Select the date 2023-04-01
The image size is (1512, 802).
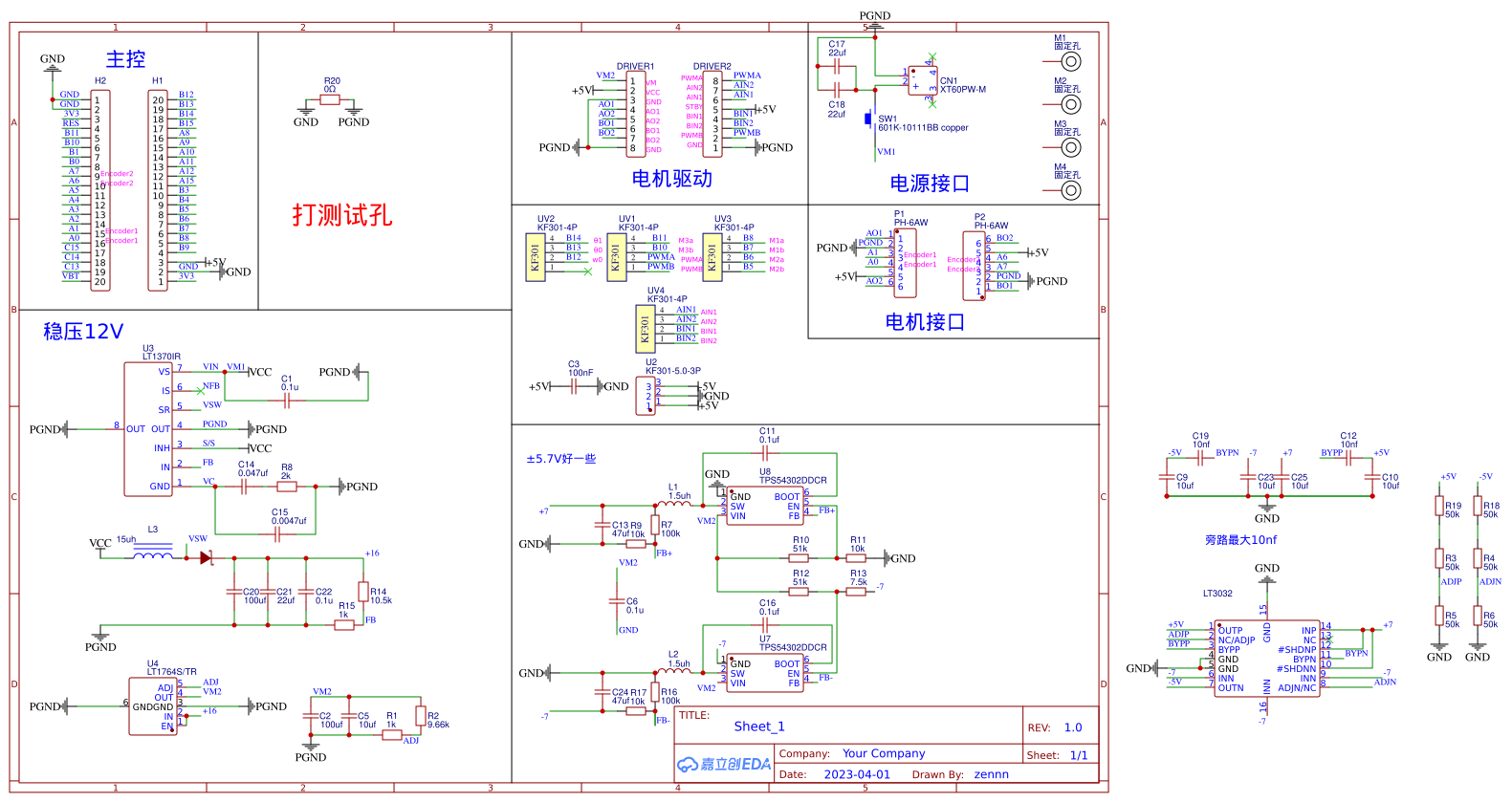[857, 774]
